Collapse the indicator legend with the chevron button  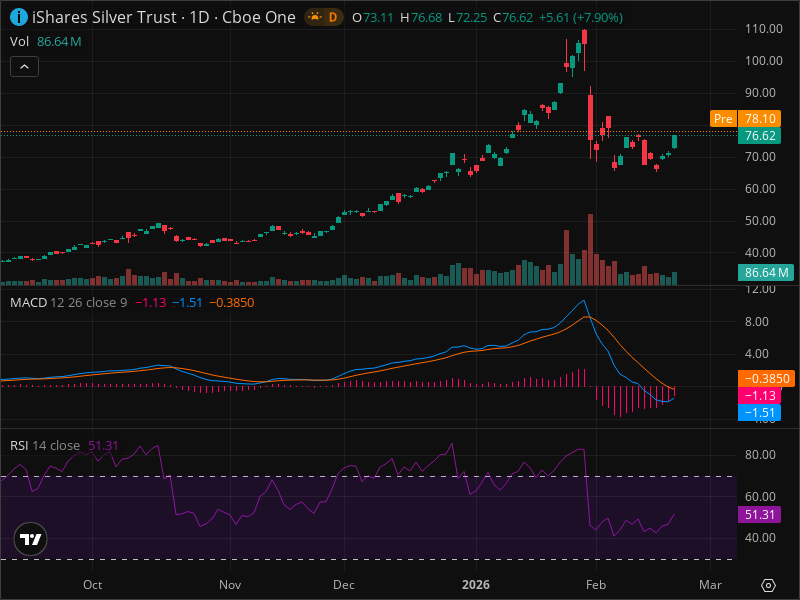(x=24, y=67)
